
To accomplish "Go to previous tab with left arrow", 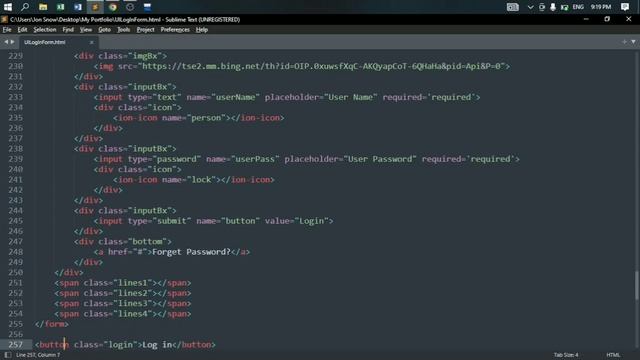I will (x=6, y=42).
